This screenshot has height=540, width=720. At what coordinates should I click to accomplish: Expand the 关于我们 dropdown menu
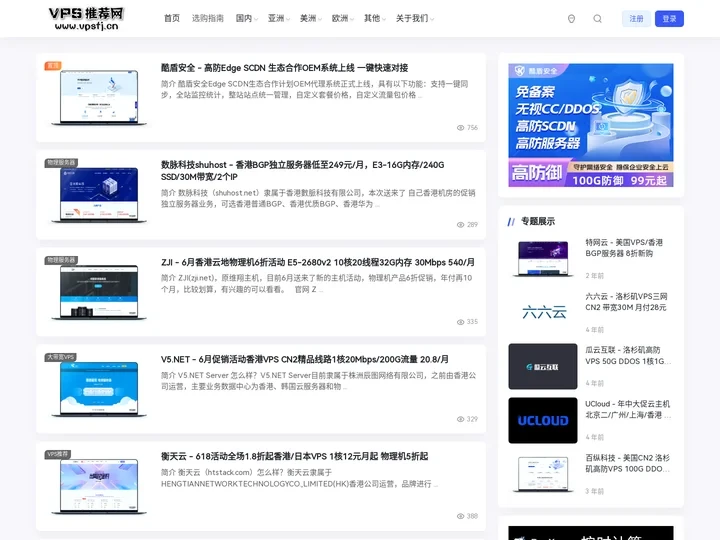pos(415,18)
